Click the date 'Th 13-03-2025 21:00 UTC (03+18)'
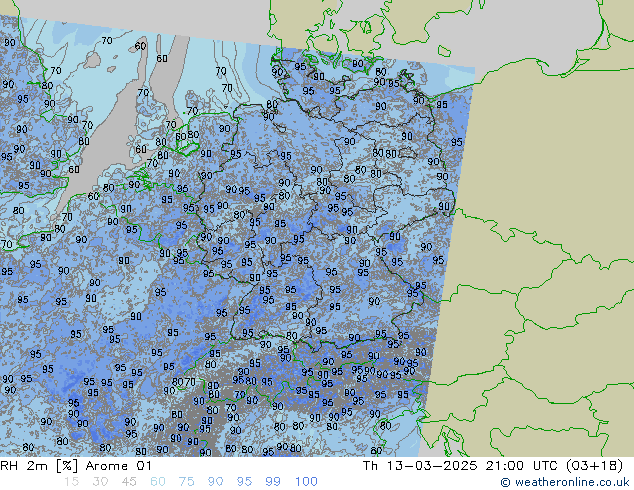 (493, 466)
